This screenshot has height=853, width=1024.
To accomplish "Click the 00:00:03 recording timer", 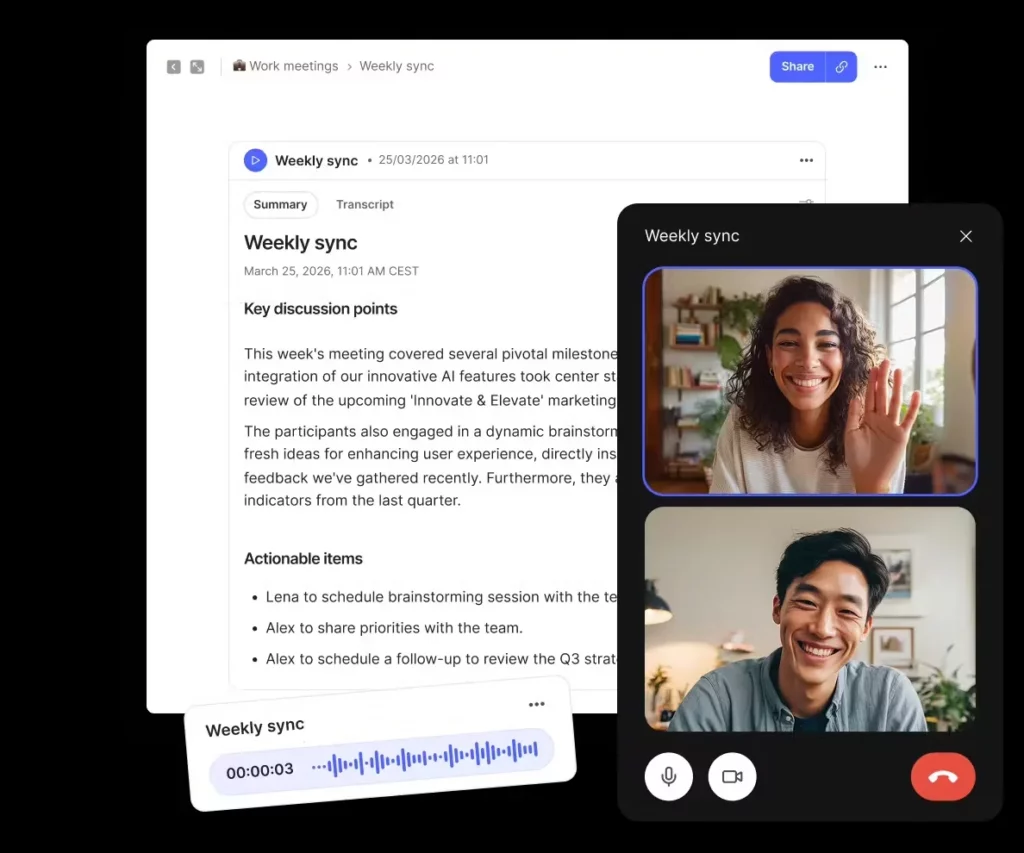I will tap(260, 772).
